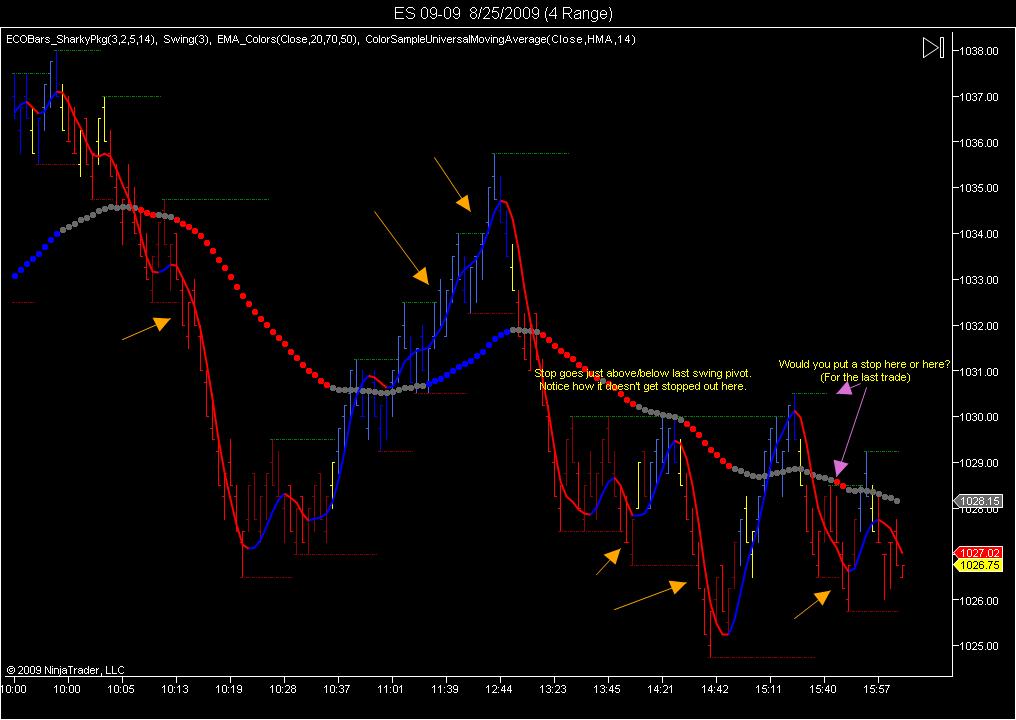1016x720 pixels.
Task: Click the 1033.00 price axis label
Action: point(978,281)
